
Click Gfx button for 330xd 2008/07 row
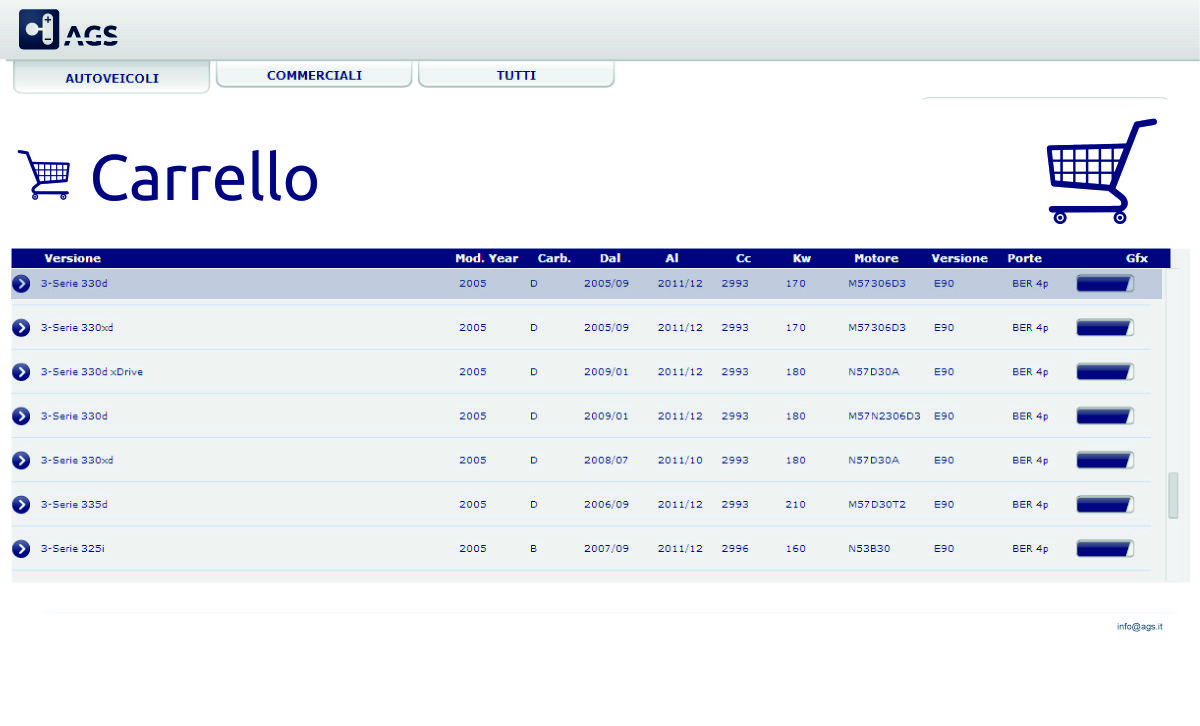point(1105,460)
